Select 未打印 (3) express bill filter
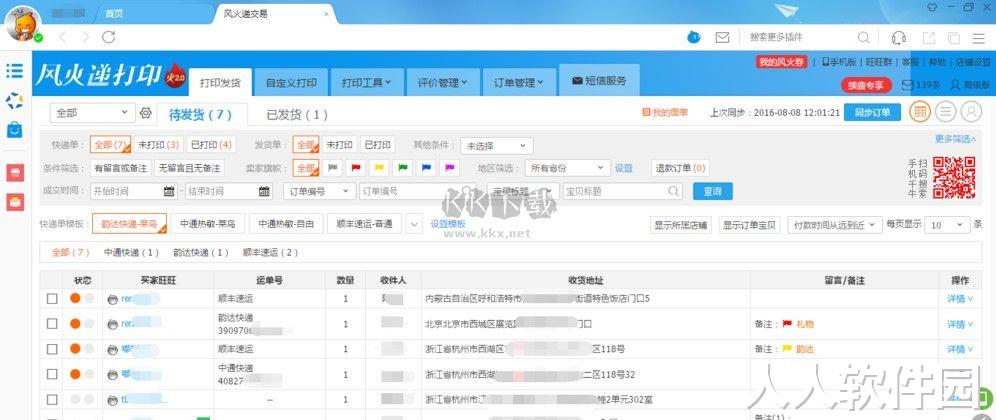 pyautogui.click(x=158, y=145)
